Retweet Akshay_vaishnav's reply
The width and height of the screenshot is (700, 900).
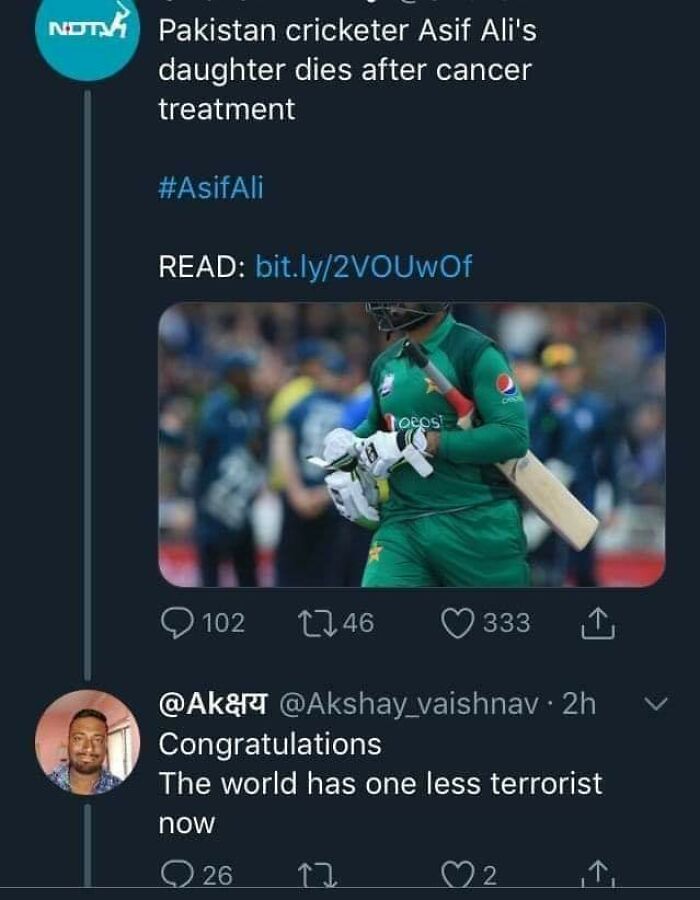pyautogui.click(x=317, y=876)
